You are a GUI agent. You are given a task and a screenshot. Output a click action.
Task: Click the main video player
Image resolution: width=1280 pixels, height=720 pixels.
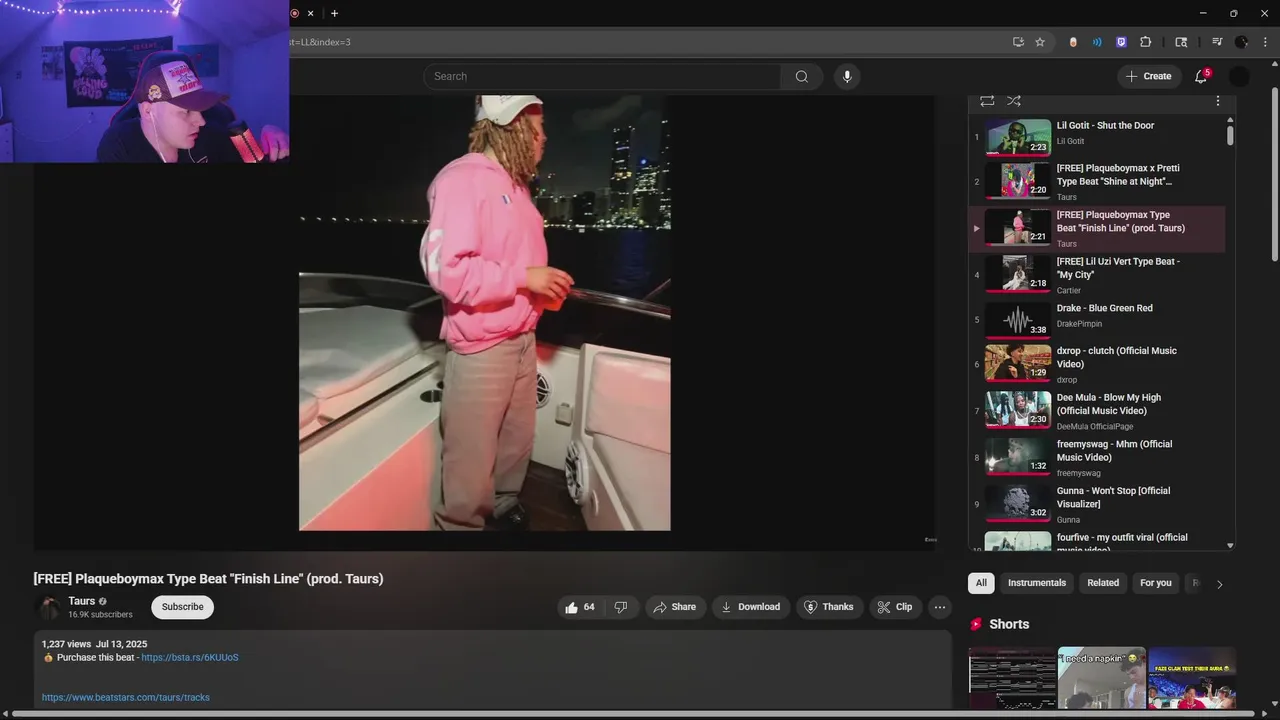(x=485, y=323)
